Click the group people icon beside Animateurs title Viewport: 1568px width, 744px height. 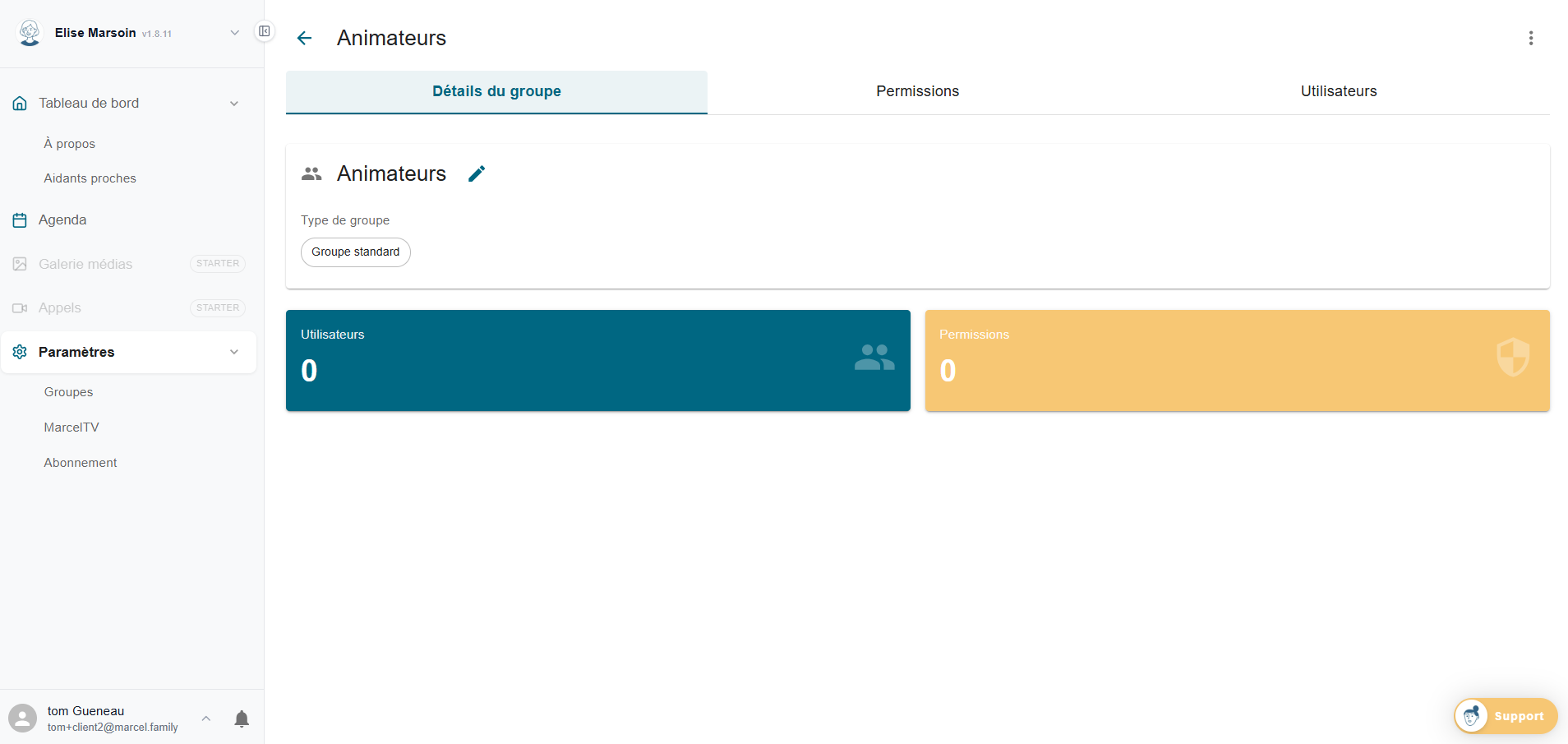pos(311,173)
